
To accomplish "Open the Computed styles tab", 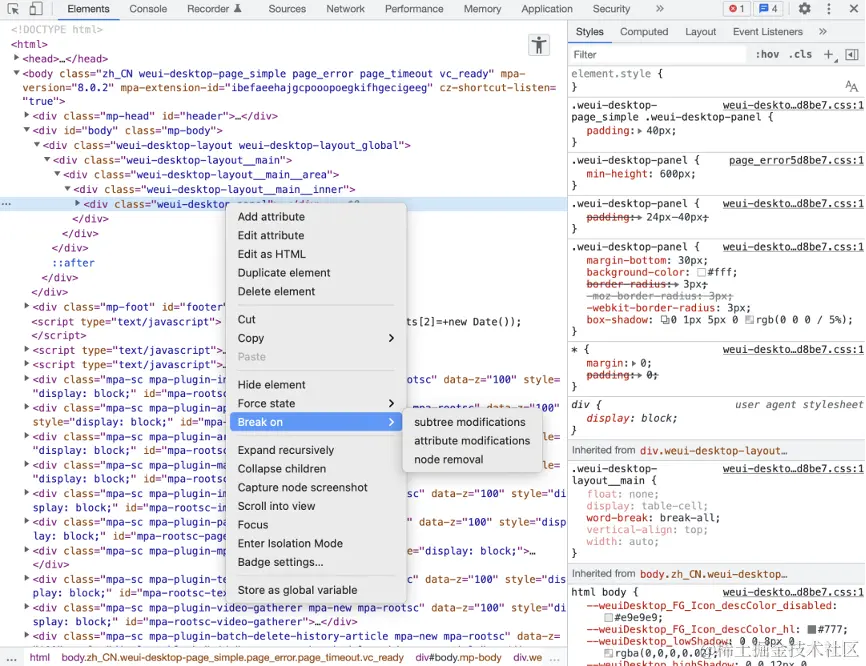I will pos(643,31).
